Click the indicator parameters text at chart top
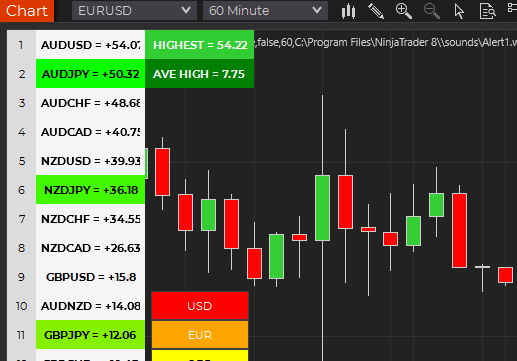The width and height of the screenshot is (517, 361). pyautogui.click(x=385, y=42)
